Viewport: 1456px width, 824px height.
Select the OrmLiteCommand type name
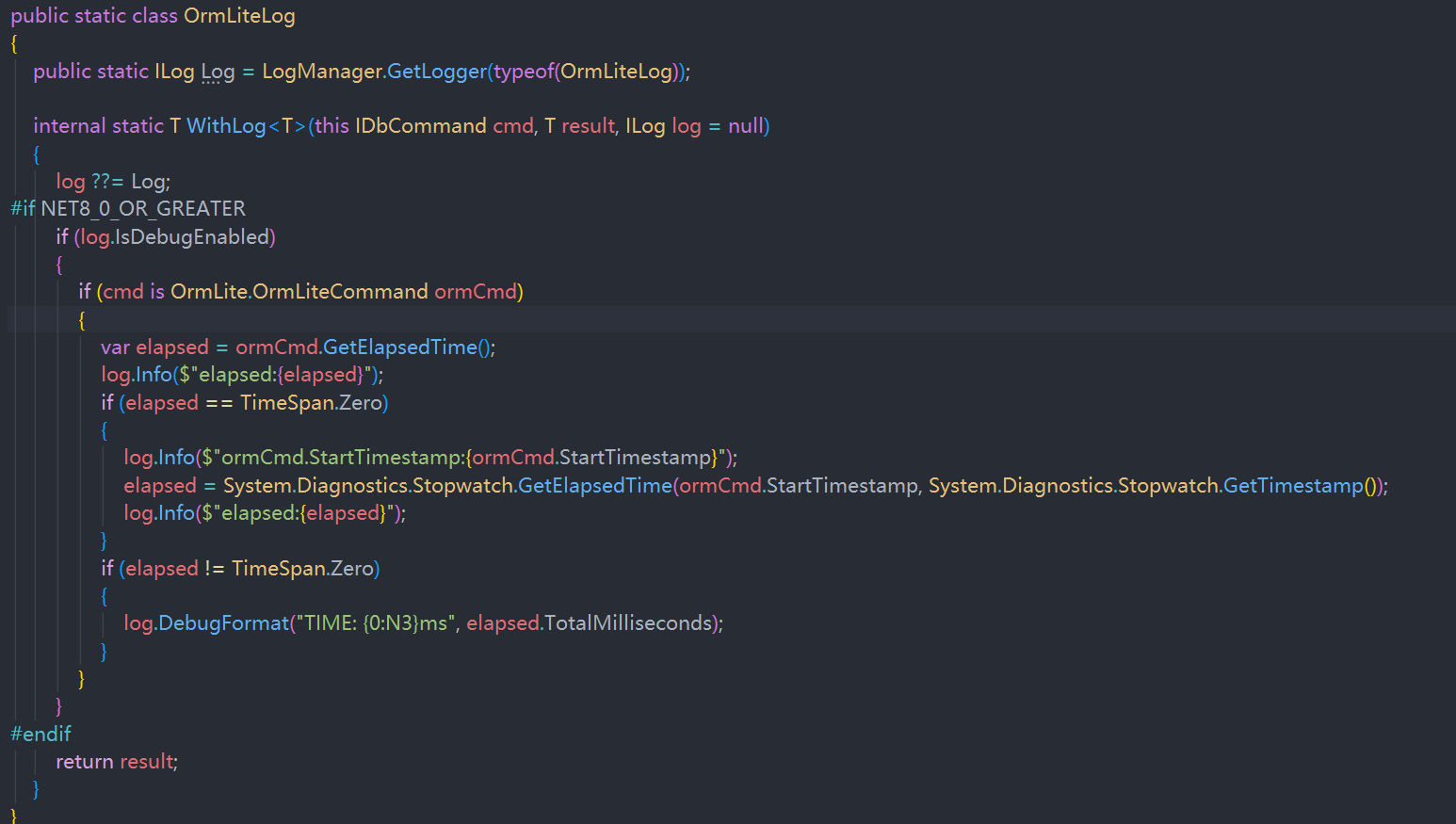point(340,292)
